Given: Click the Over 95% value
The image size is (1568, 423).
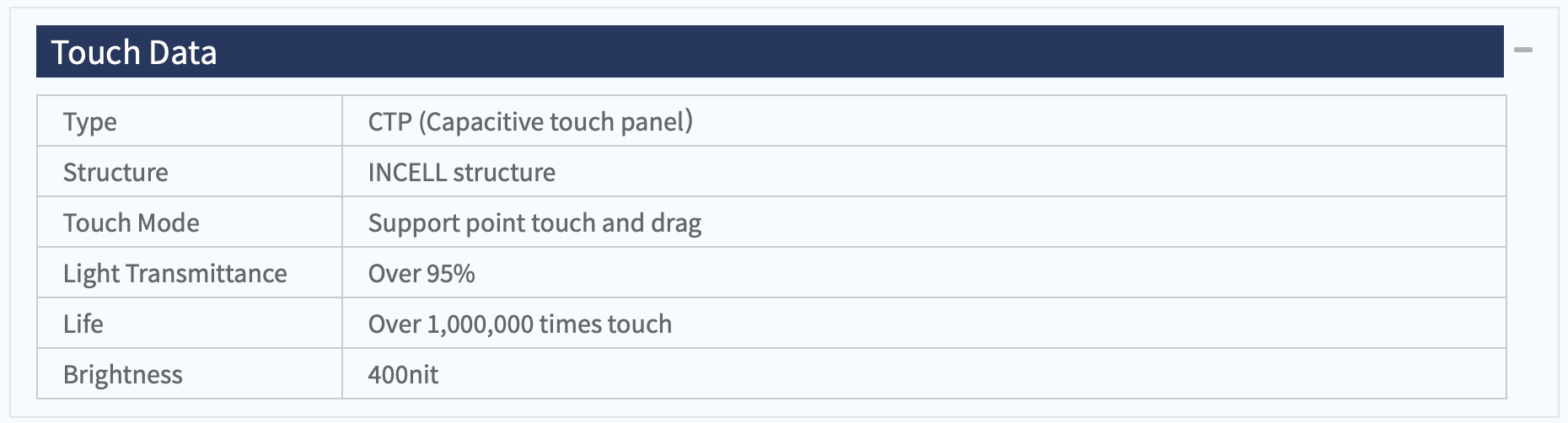Looking at the screenshot, I should [422, 273].
